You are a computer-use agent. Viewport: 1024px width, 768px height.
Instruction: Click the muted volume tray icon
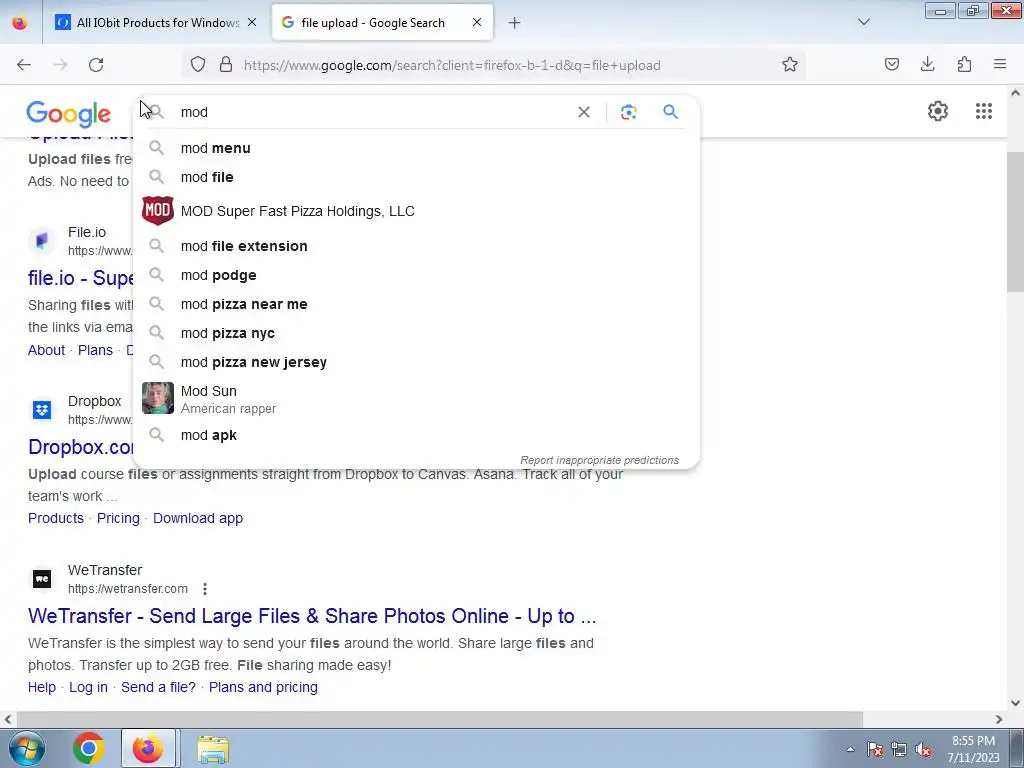pyautogui.click(x=923, y=750)
